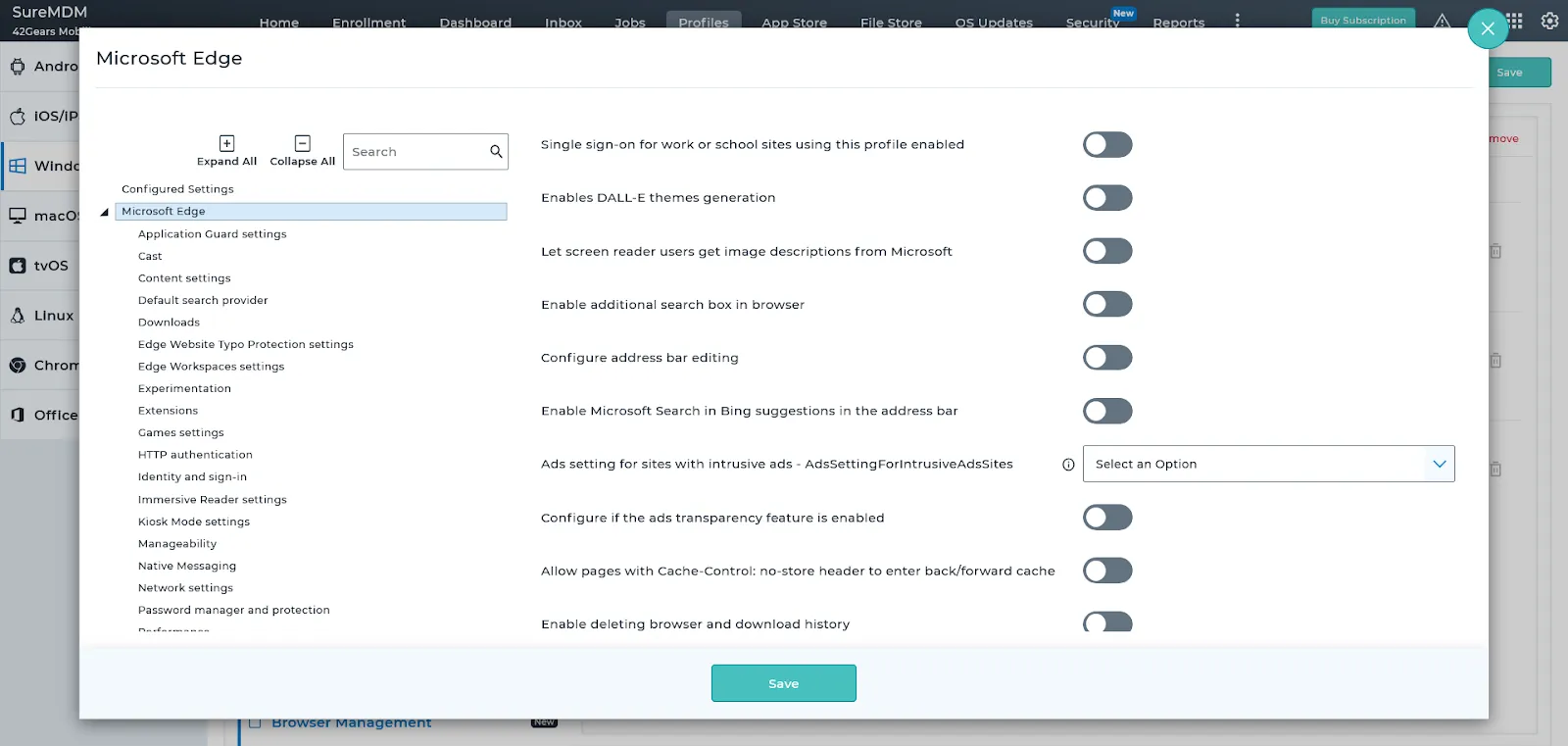Image resolution: width=1568 pixels, height=746 pixels.
Task: Click the Linux penguin icon
Action: tap(18, 316)
